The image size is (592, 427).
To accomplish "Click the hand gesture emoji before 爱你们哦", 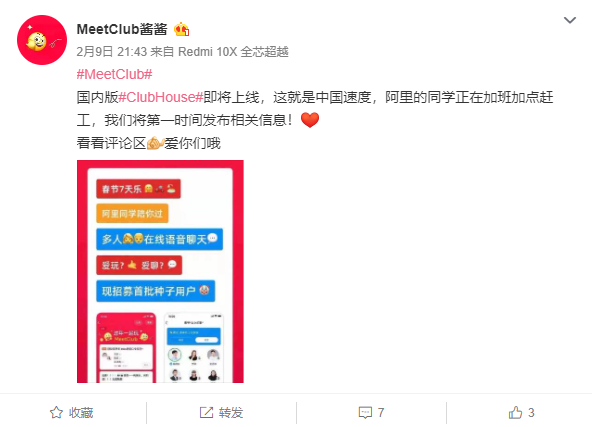I will click(155, 143).
